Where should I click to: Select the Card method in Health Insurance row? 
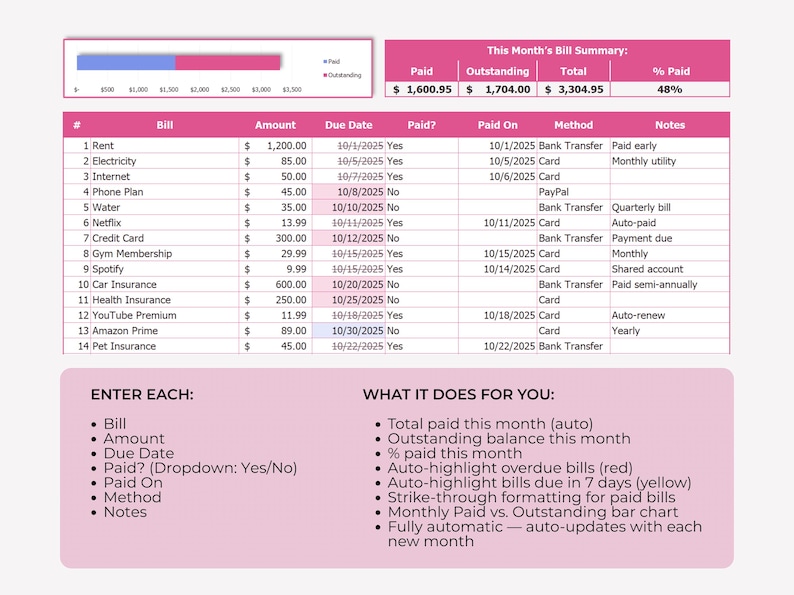coord(574,300)
